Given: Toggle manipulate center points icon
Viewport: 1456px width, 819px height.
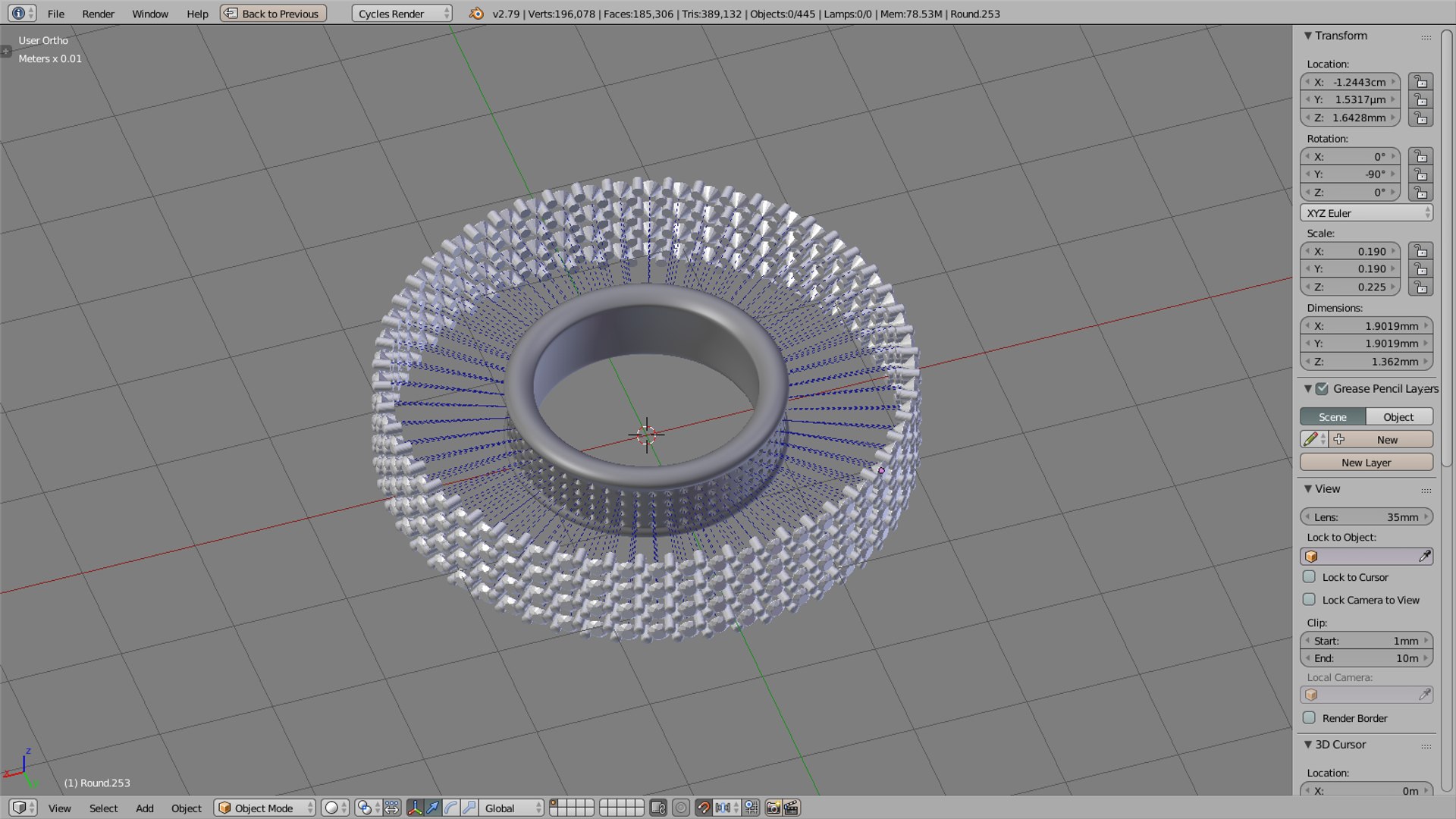Looking at the screenshot, I should [x=391, y=808].
